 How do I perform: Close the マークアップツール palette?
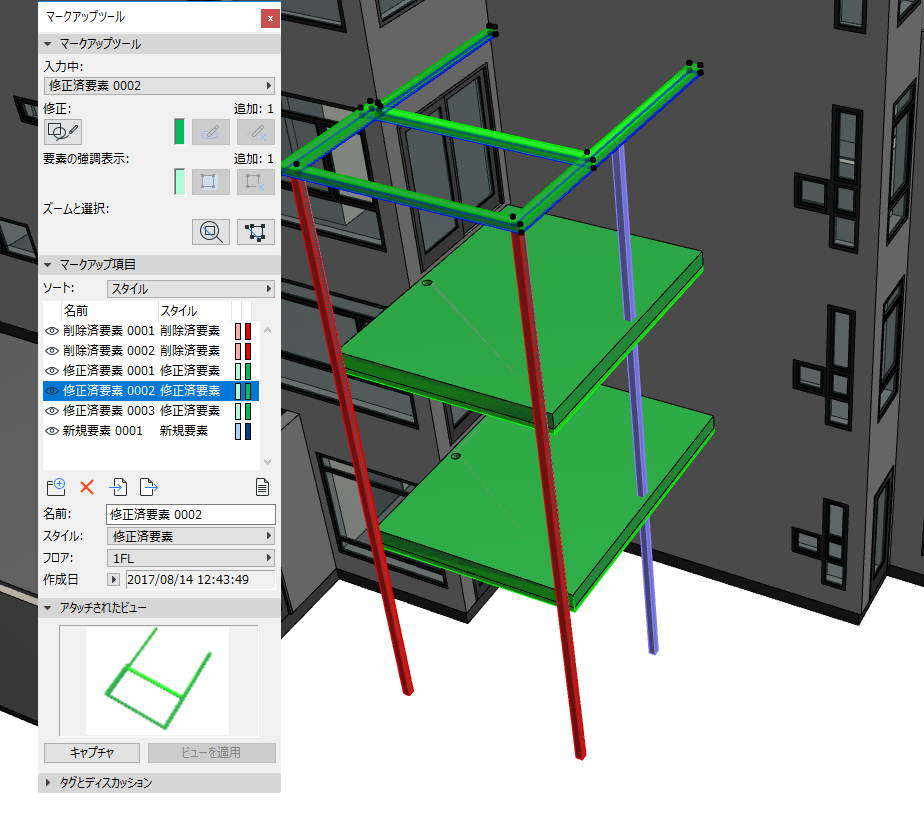point(270,18)
